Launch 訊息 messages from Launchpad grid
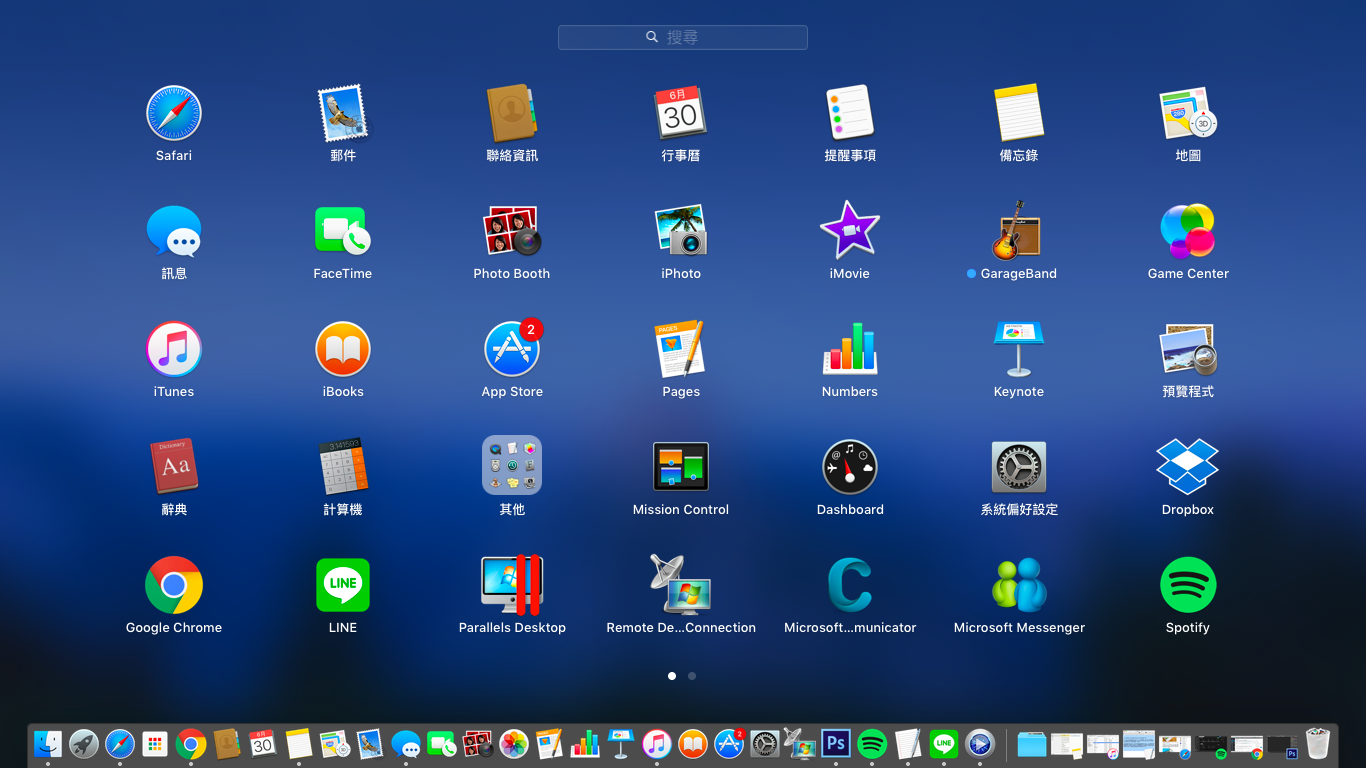The image size is (1366, 768). [x=174, y=231]
